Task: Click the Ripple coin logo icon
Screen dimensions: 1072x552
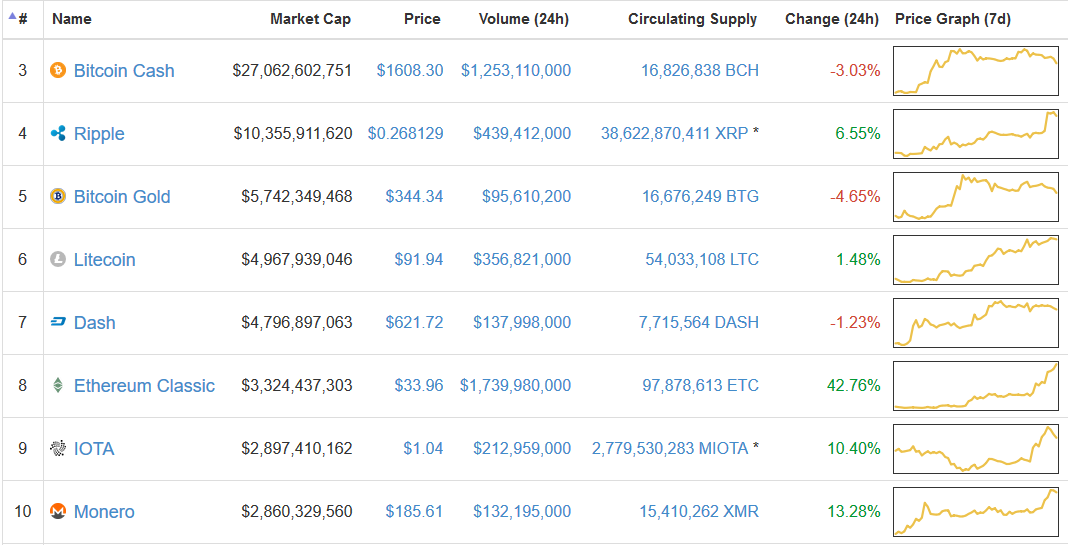Action: [x=58, y=134]
